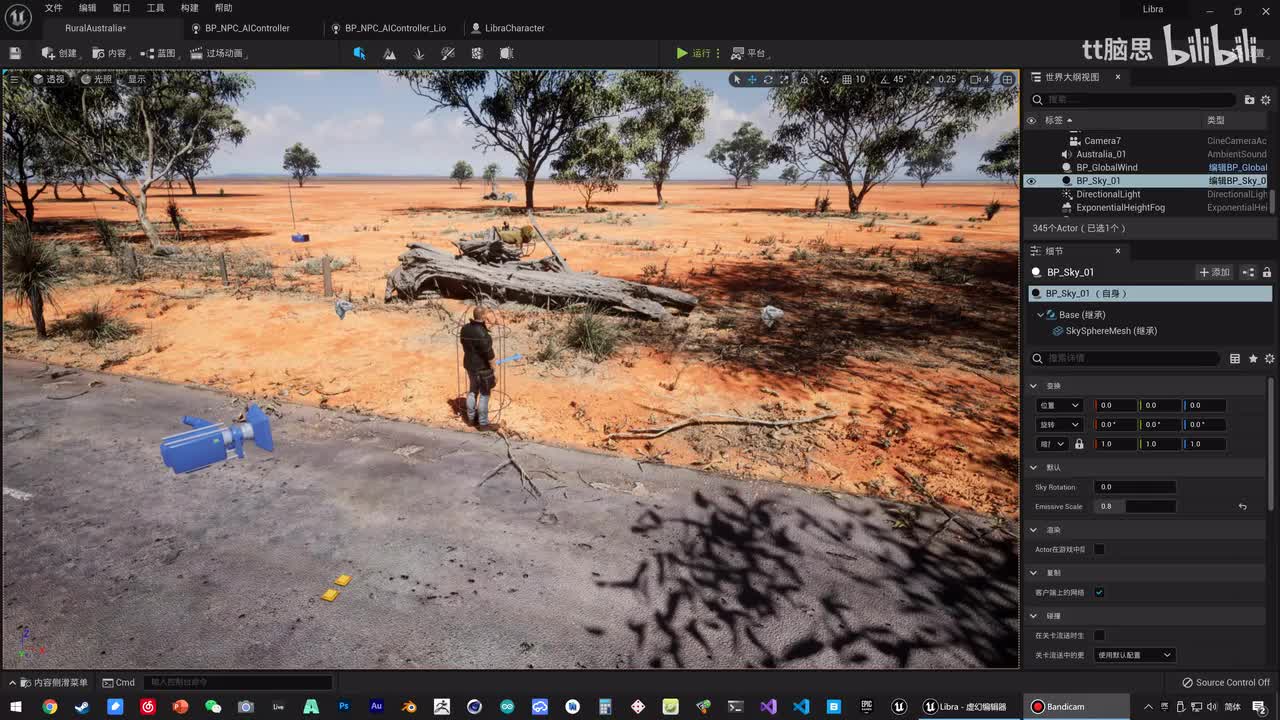The image size is (1280, 720).
Task: Toggle the level streaming generation checkbox
Action: coord(1099,635)
